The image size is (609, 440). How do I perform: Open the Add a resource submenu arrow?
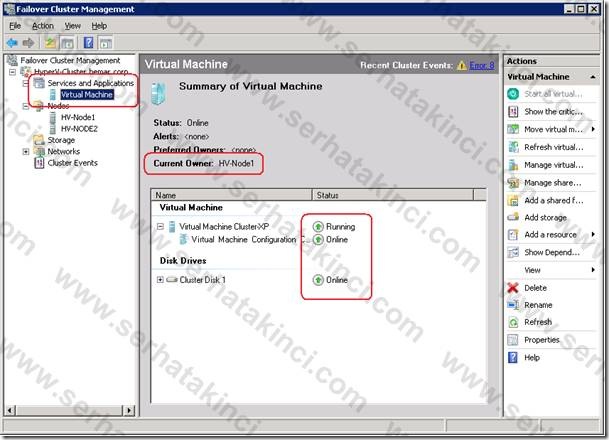pos(593,235)
